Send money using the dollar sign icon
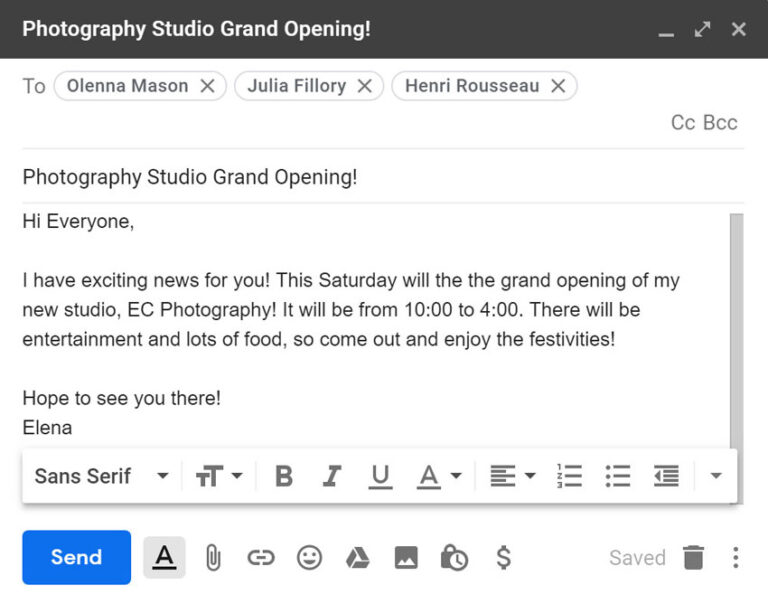The height and width of the screenshot is (604, 768). pos(504,557)
